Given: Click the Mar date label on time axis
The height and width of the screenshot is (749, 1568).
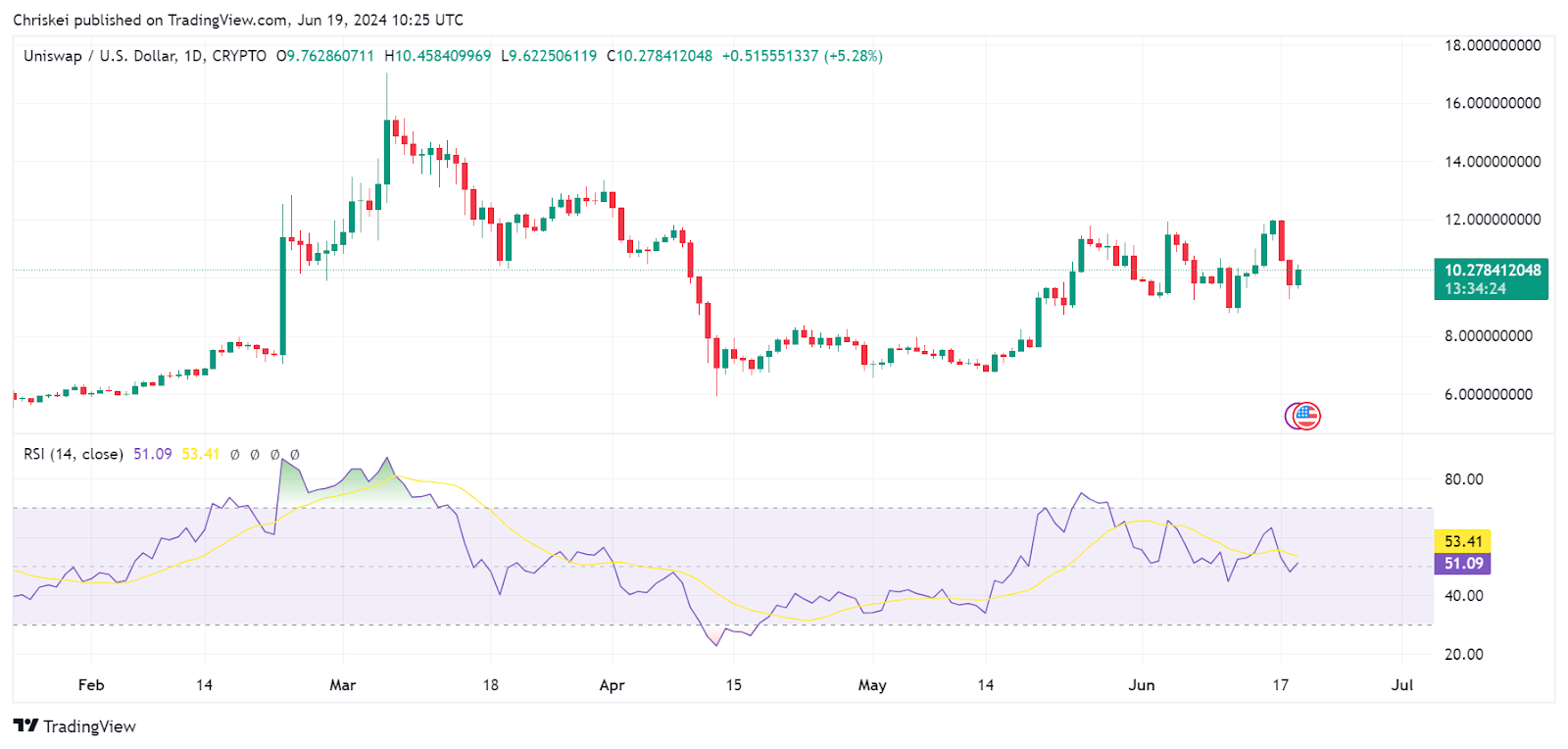Looking at the screenshot, I should (x=343, y=685).
